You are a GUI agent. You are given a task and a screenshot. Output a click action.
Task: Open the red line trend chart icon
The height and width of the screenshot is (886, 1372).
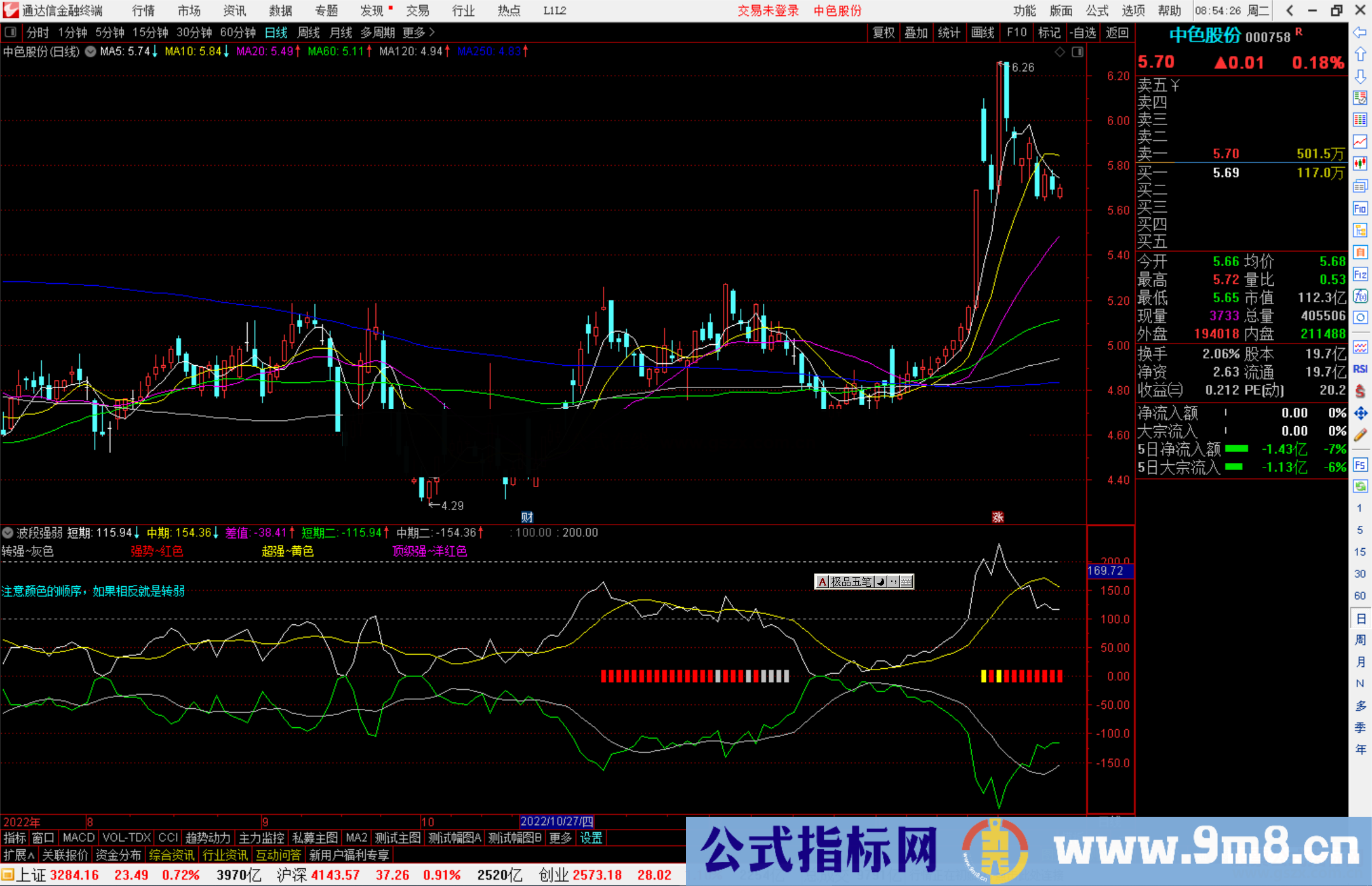tap(1360, 142)
